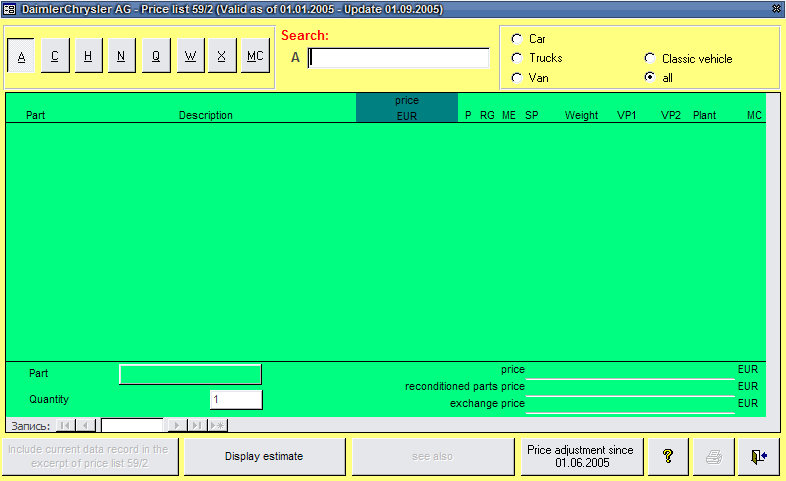Open help with the question mark icon
The width and height of the screenshot is (786, 481).
tap(668, 456)
